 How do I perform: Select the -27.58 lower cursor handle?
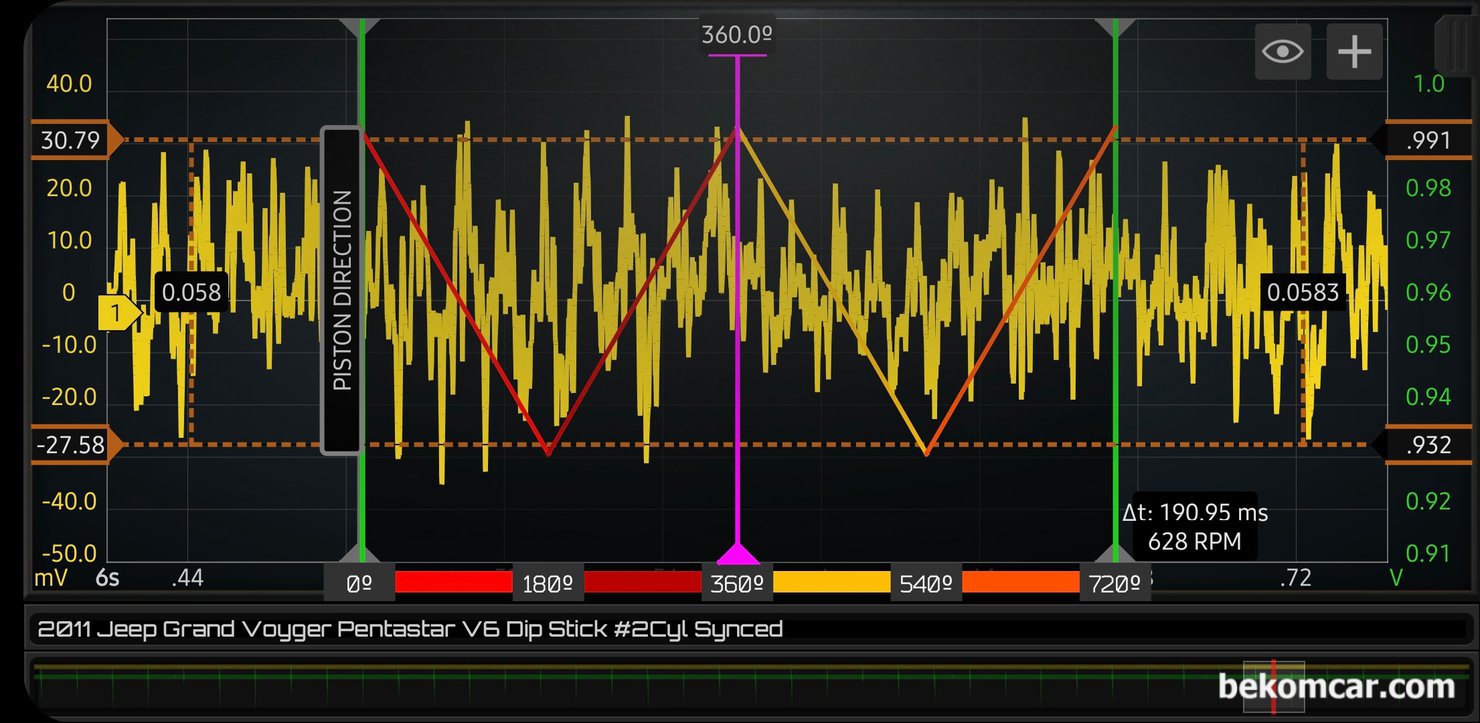(72, 445)
